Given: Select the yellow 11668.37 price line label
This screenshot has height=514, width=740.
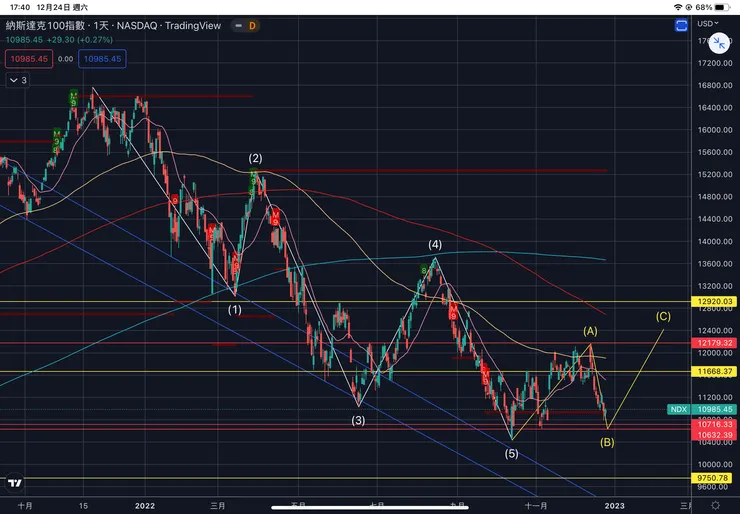Looking at the screenshot, I should point(715,371).
